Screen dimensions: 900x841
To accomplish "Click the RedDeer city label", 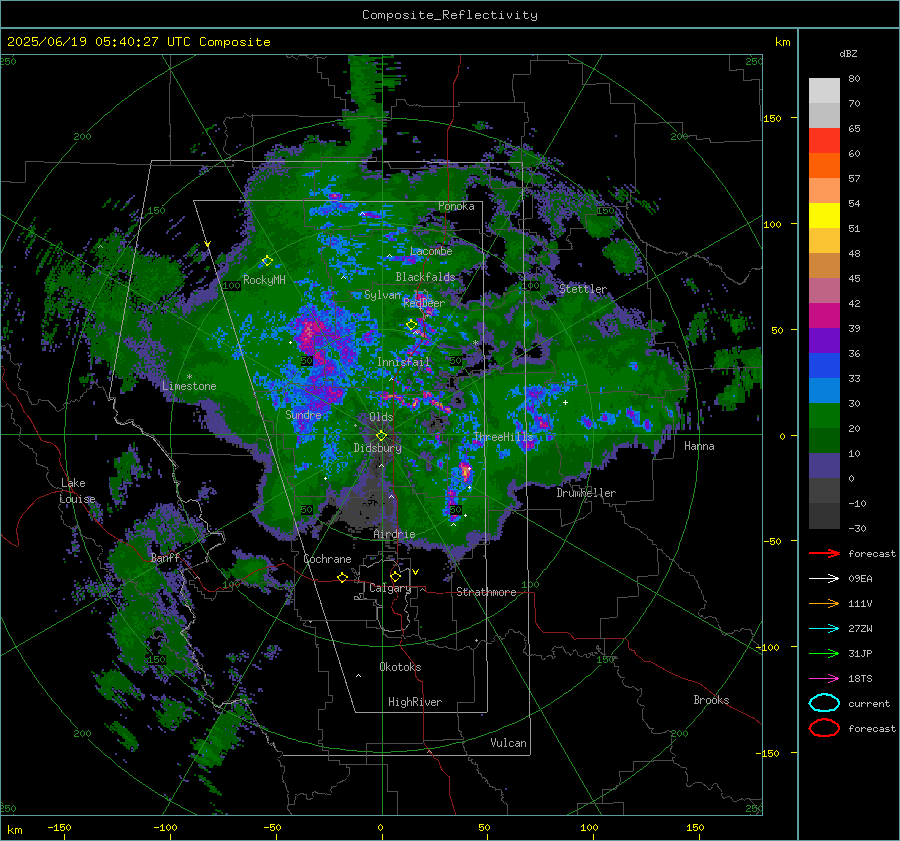I will click(424, 303).
